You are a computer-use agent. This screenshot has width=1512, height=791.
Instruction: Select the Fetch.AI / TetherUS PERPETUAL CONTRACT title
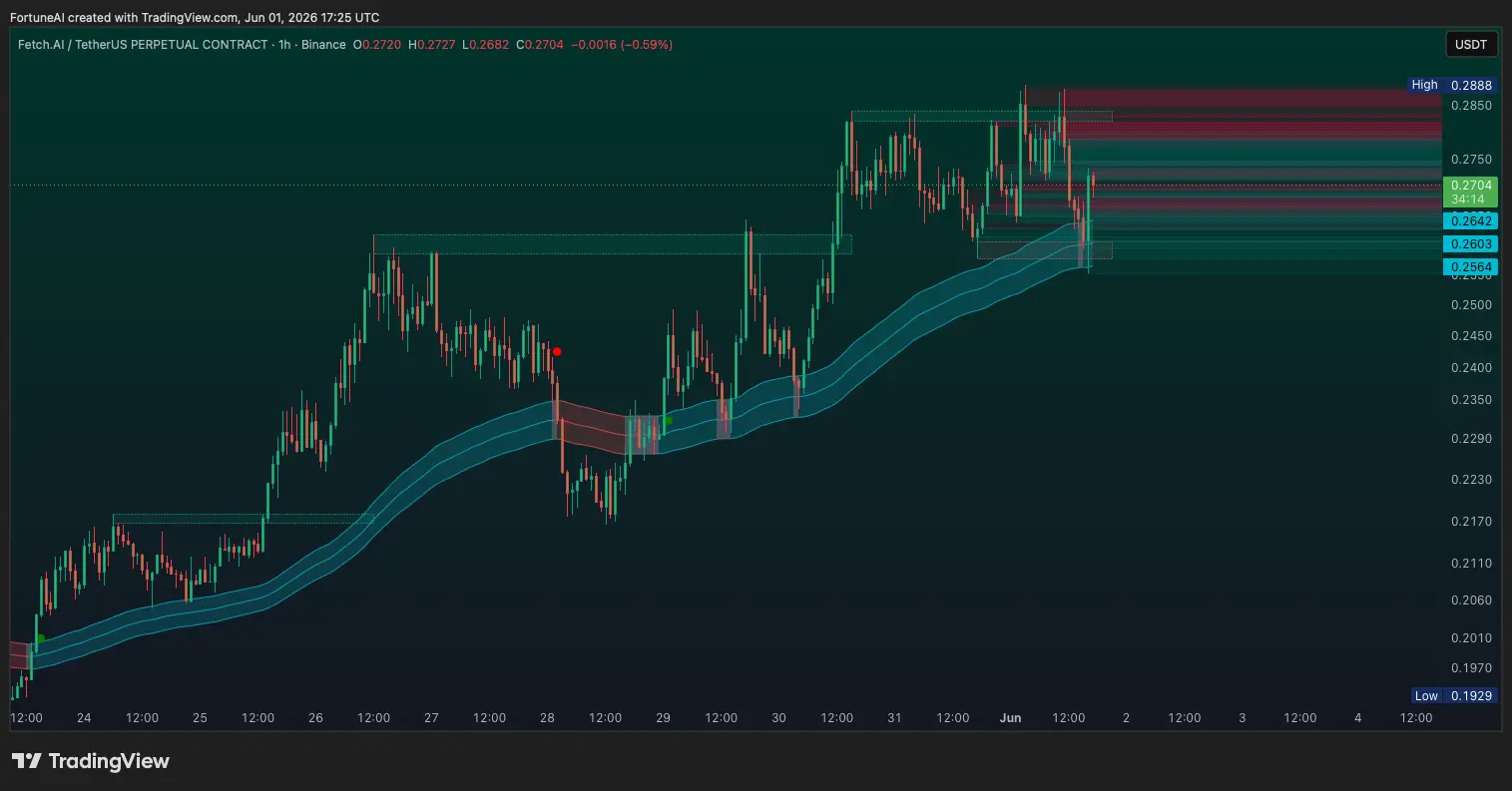click(143, 45)
